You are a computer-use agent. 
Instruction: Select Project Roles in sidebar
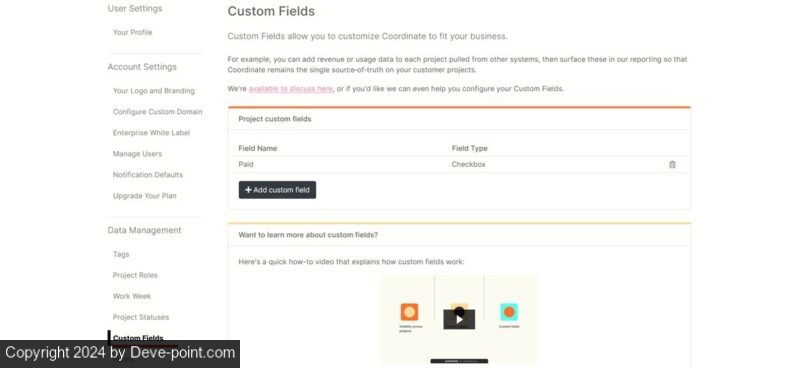[135, 275]
